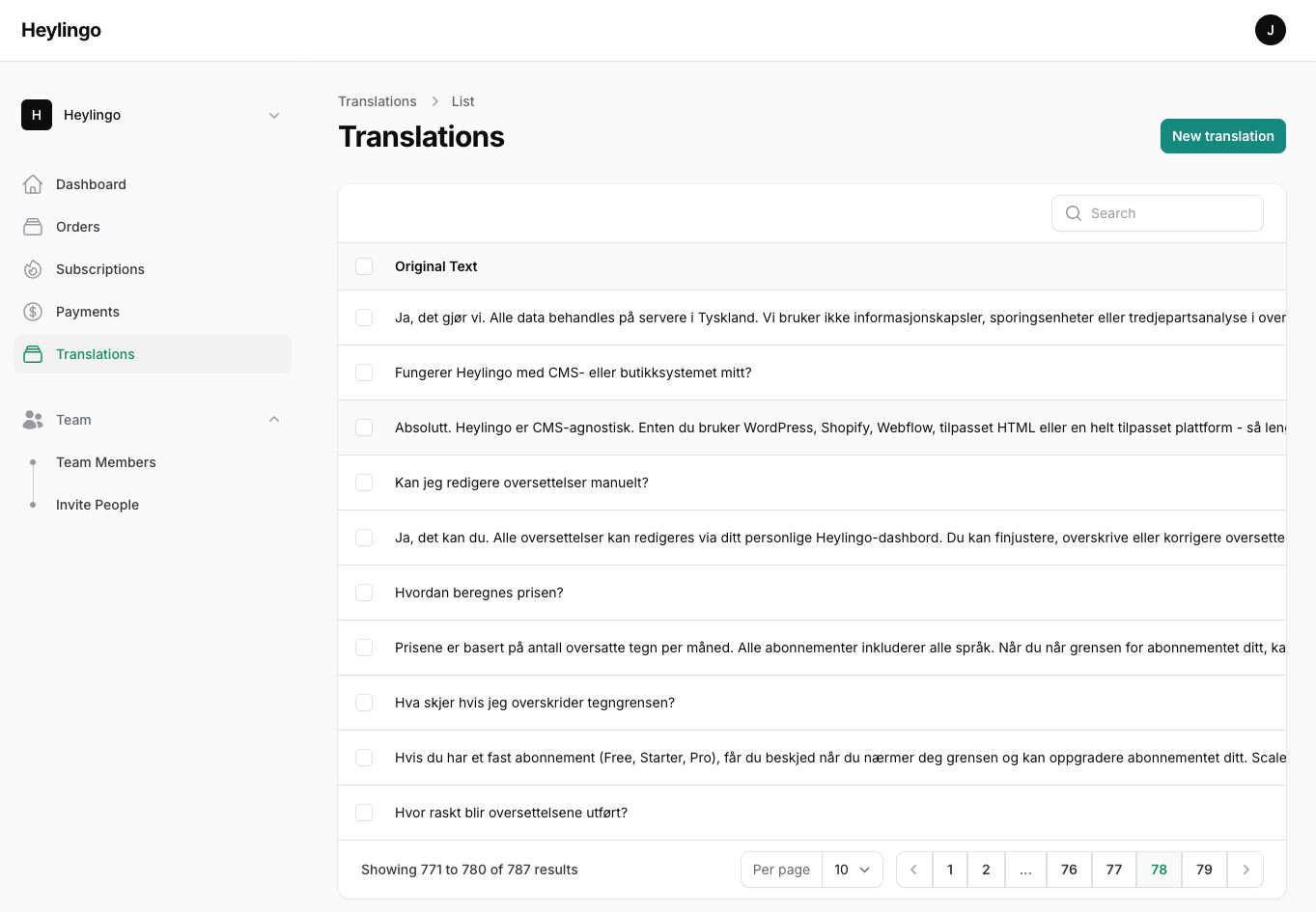Collapse the Team section

[x=274, y=420]
